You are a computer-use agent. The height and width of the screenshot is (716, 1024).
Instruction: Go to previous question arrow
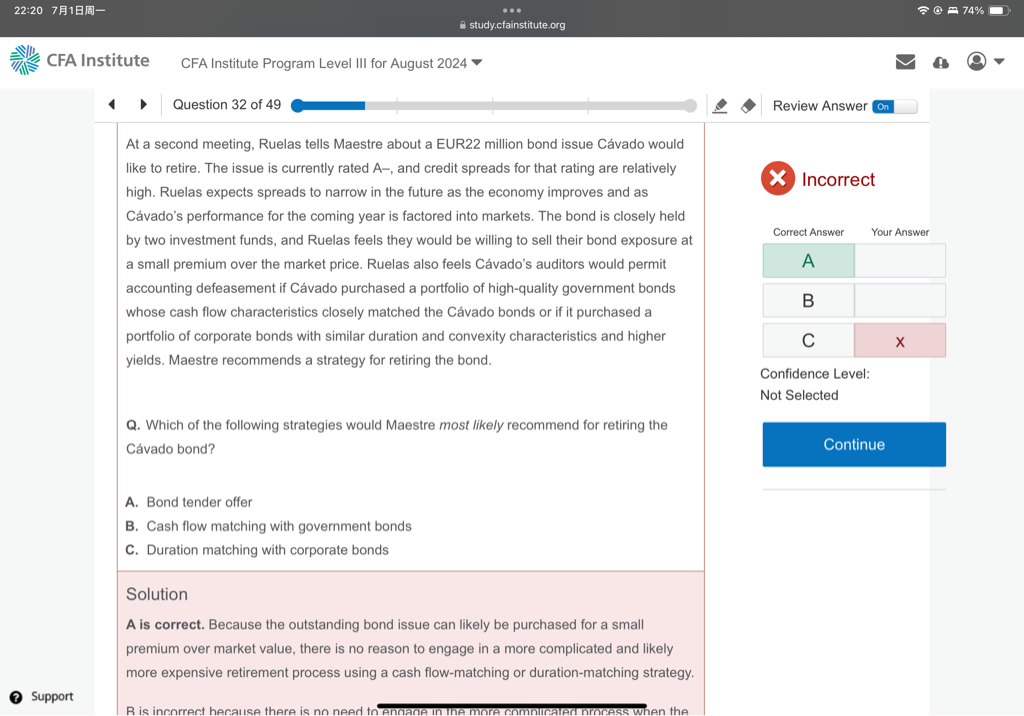[x=112, y=105]
